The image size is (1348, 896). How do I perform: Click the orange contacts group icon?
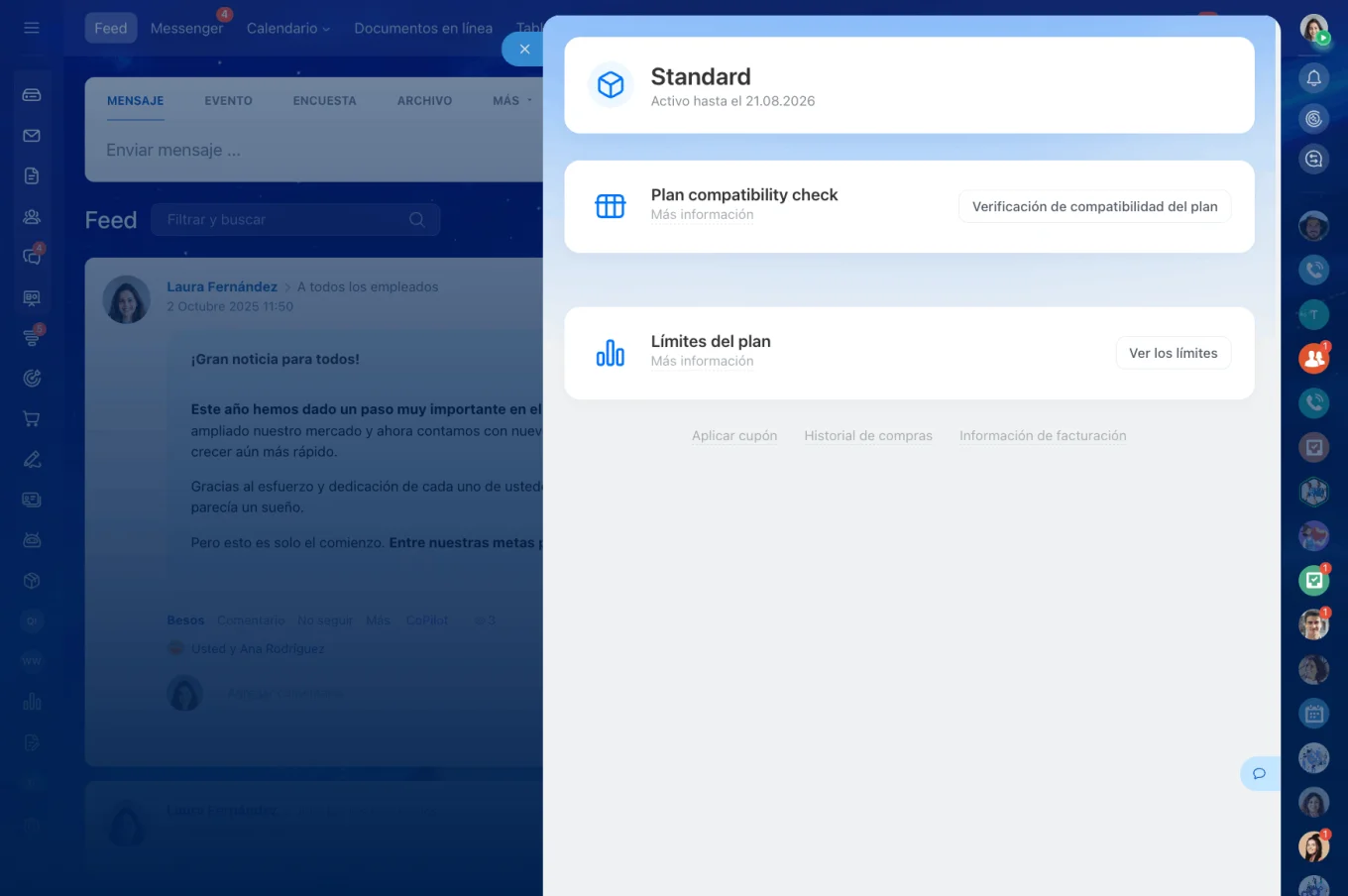pyautogui.click(x=1313, y=359)
